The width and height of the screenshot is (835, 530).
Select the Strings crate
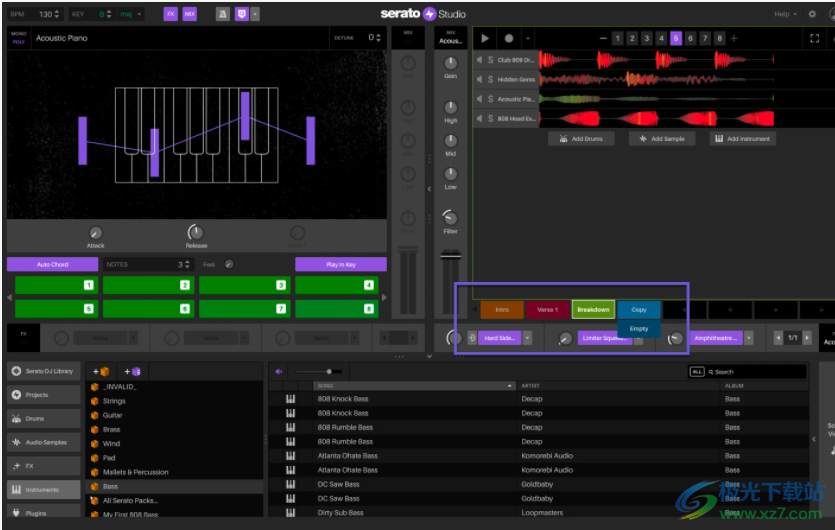coord(114,401)
